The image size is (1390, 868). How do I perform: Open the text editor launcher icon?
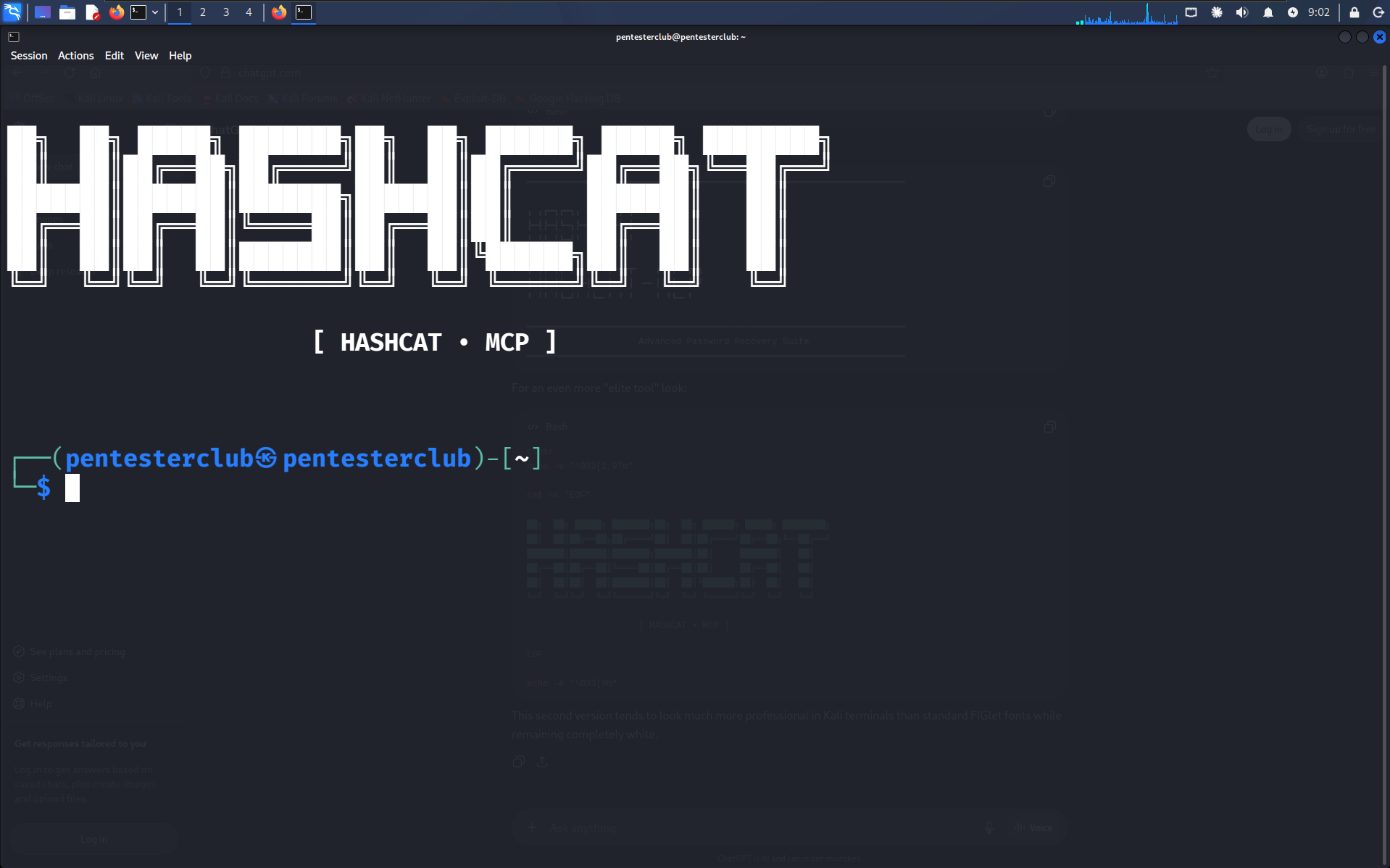92,12
